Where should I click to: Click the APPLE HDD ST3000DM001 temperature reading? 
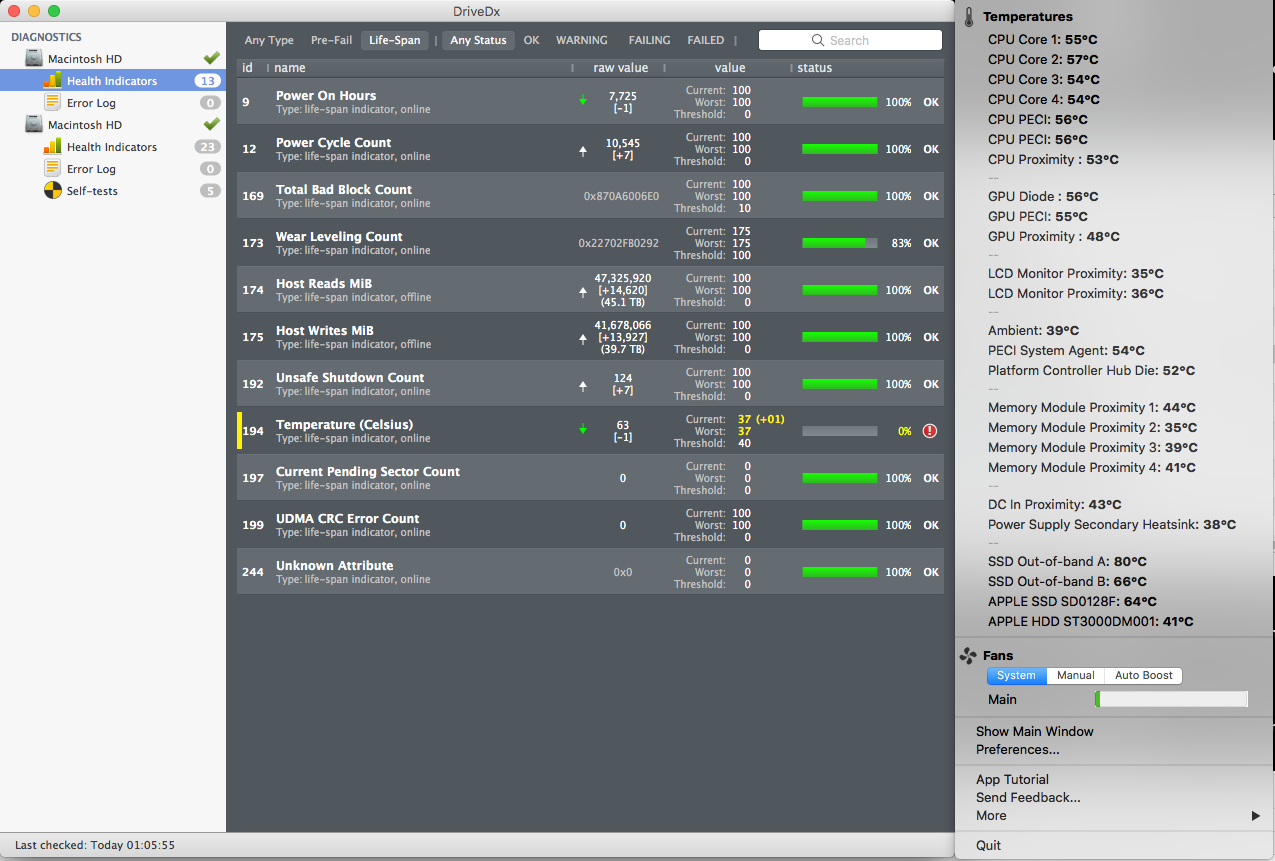point(1091,622)
